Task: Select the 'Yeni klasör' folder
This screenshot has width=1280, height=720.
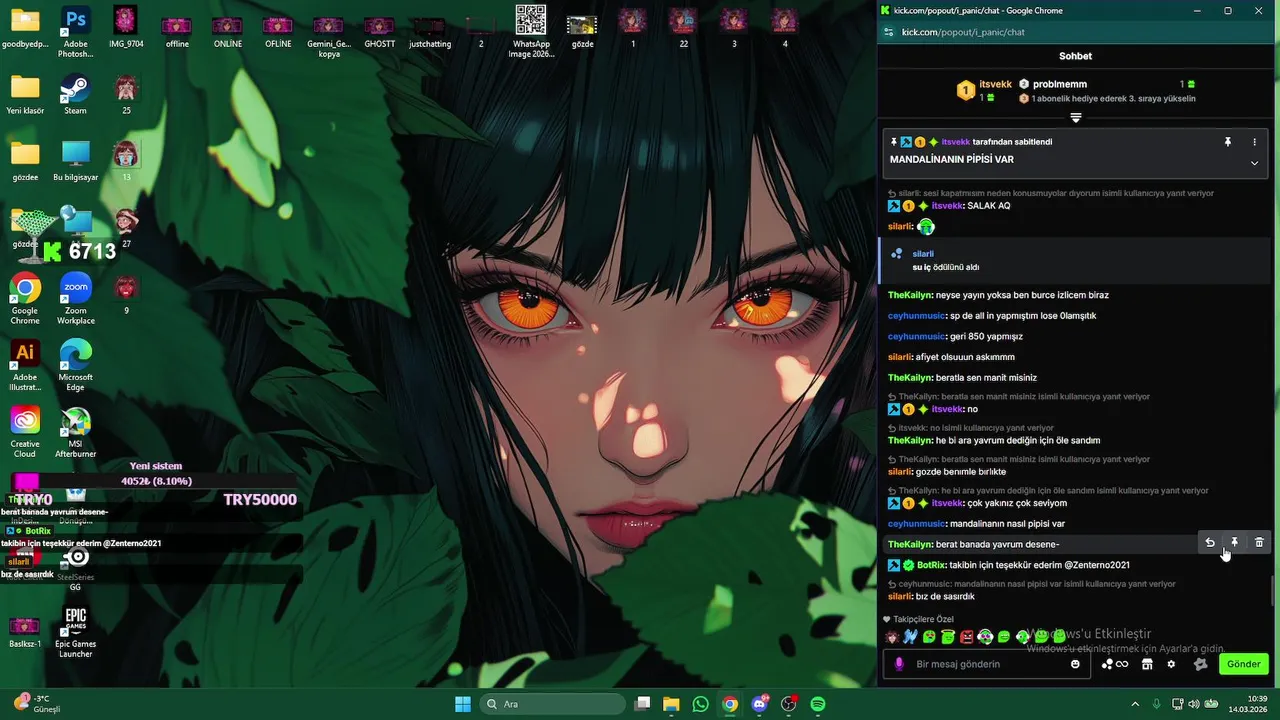Action: click(25, 95)
